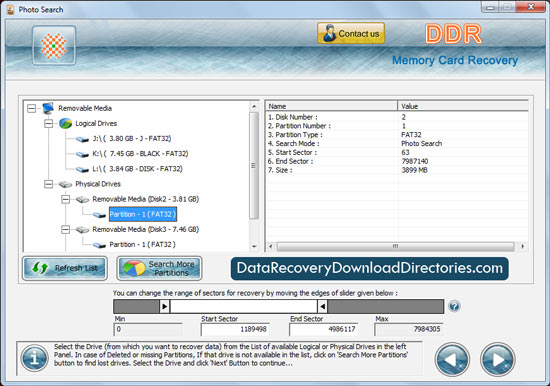Collapse the Removable Media root node

coord(32,108)
